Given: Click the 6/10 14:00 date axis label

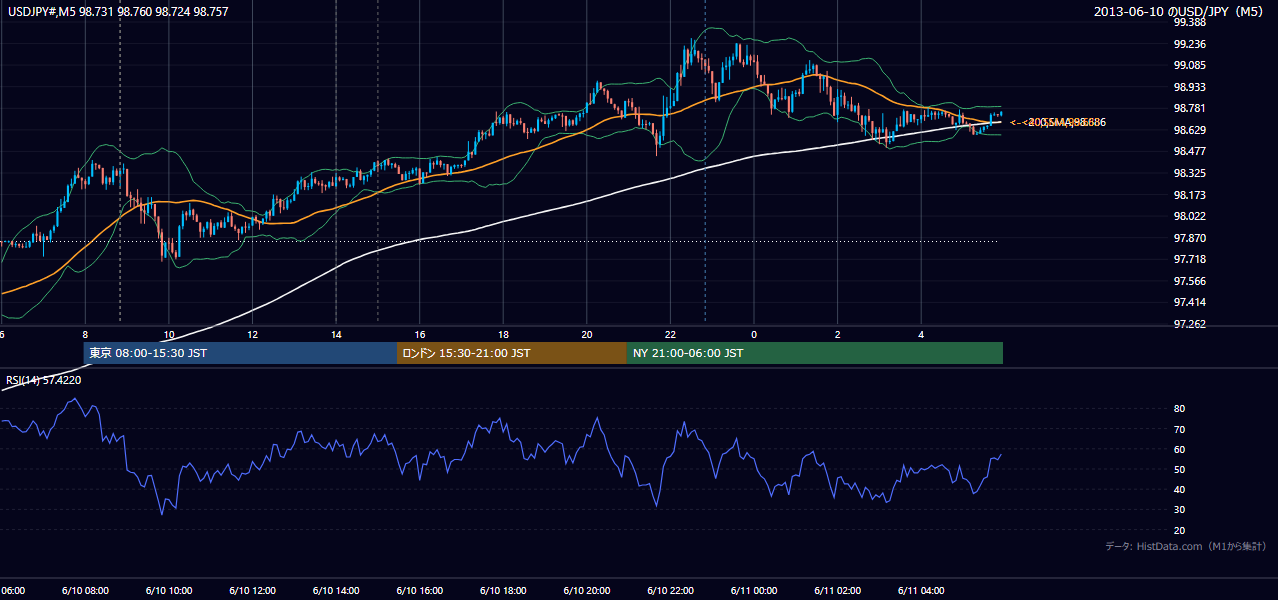Looking at the screenshot, I should pos(336,591).
